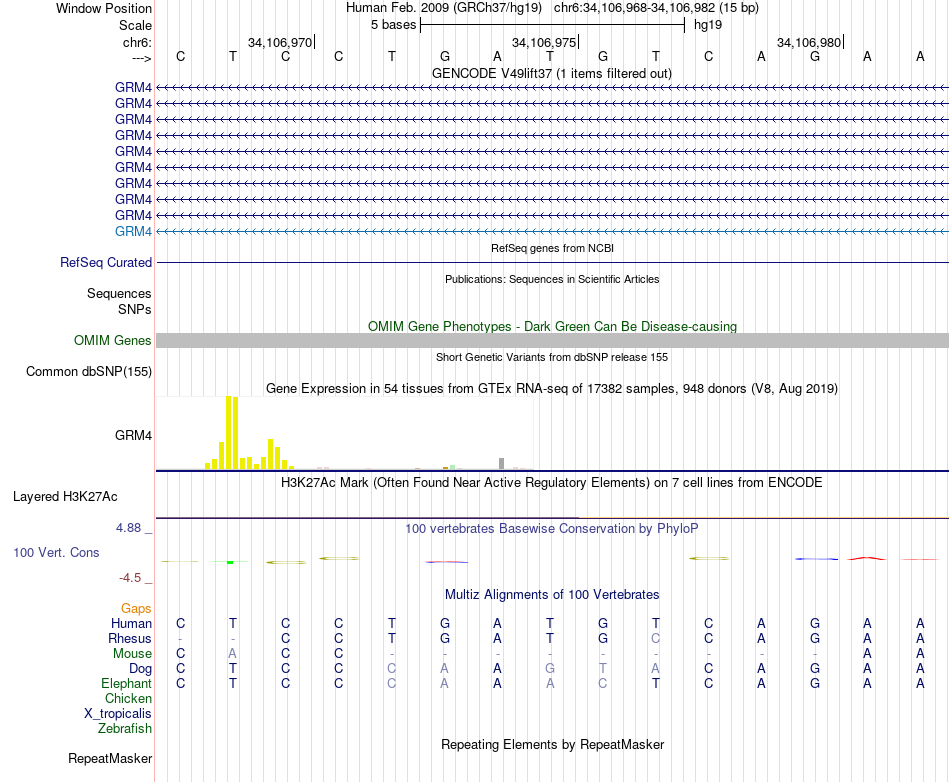Open the OMIM Gene Phenotypes track title
Image resolution: width=950 pixels, height=782 pixels.
(x=552, y=326)
